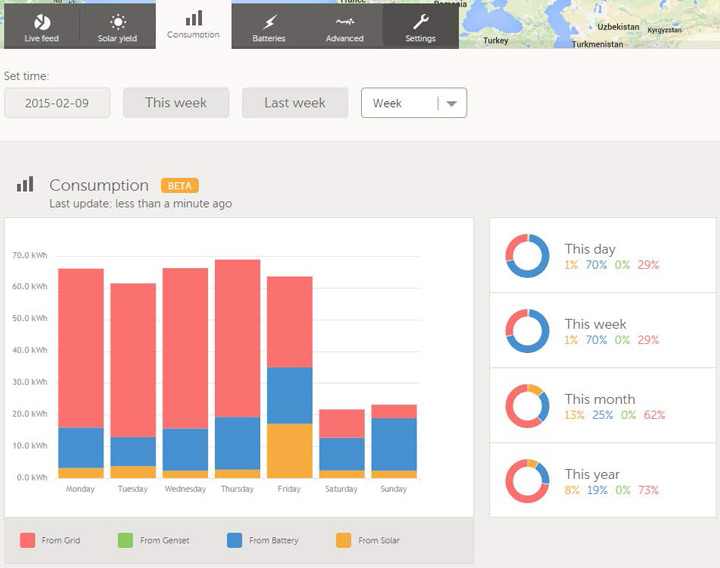
Task: Open the Settings tab
Action: (x=420, y=26)
